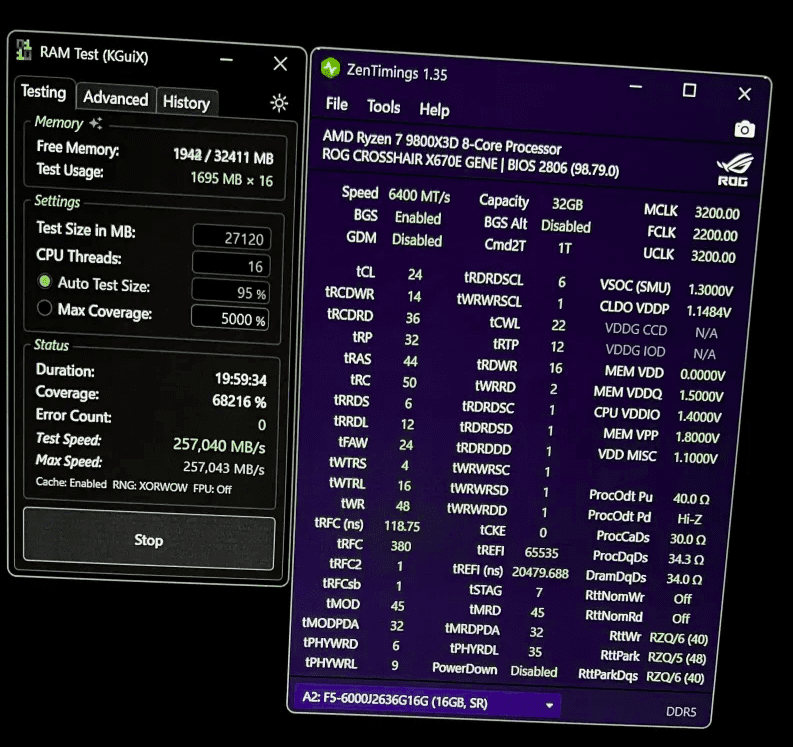This screenshot has height=747, width=793.
Task: Switch to the Testing tab
Action: click(43, 92)
